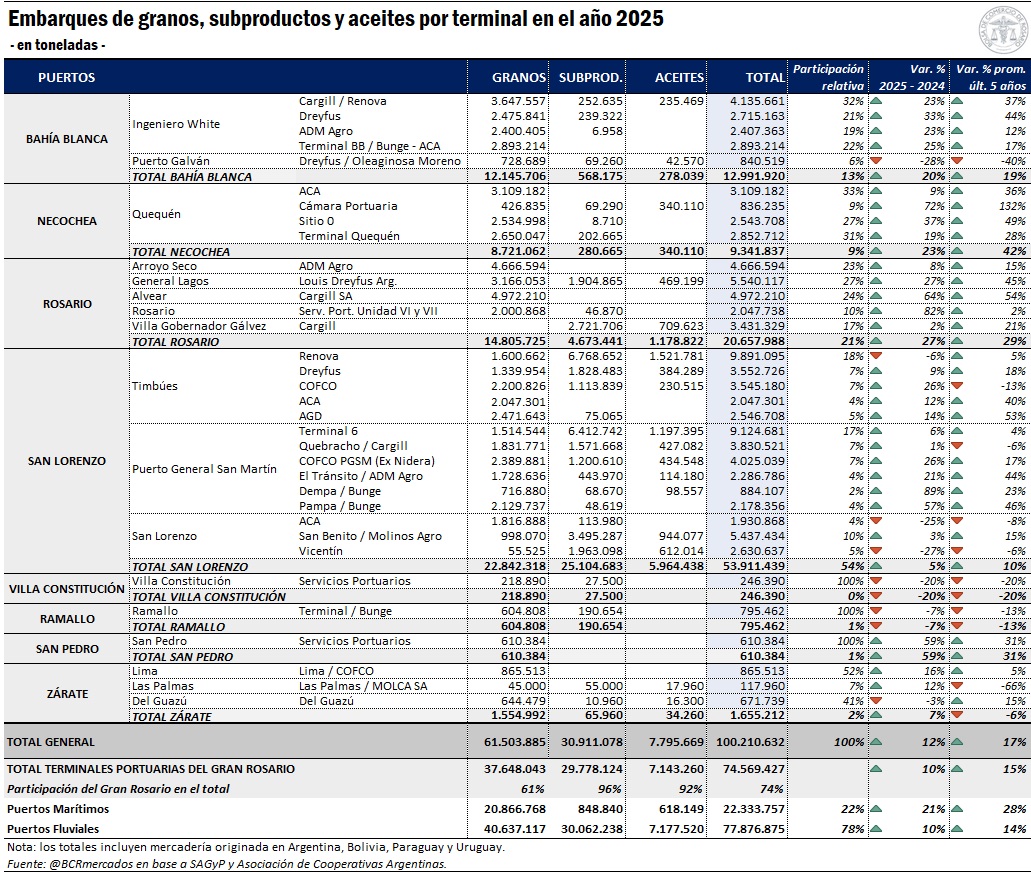Click the PUERTOS header cell

(x=67, y=77)
